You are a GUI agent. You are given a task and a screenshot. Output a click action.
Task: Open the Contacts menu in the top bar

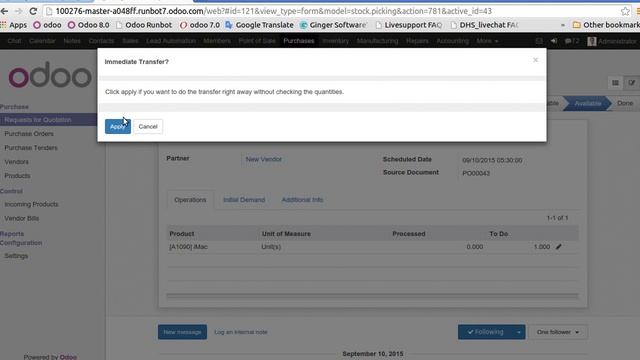pyautogui.click(x=101, y=41)
